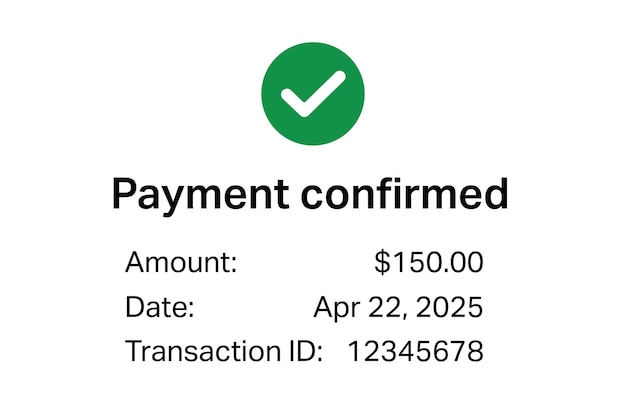Click the green success checkmark icon

pos(313,93)
